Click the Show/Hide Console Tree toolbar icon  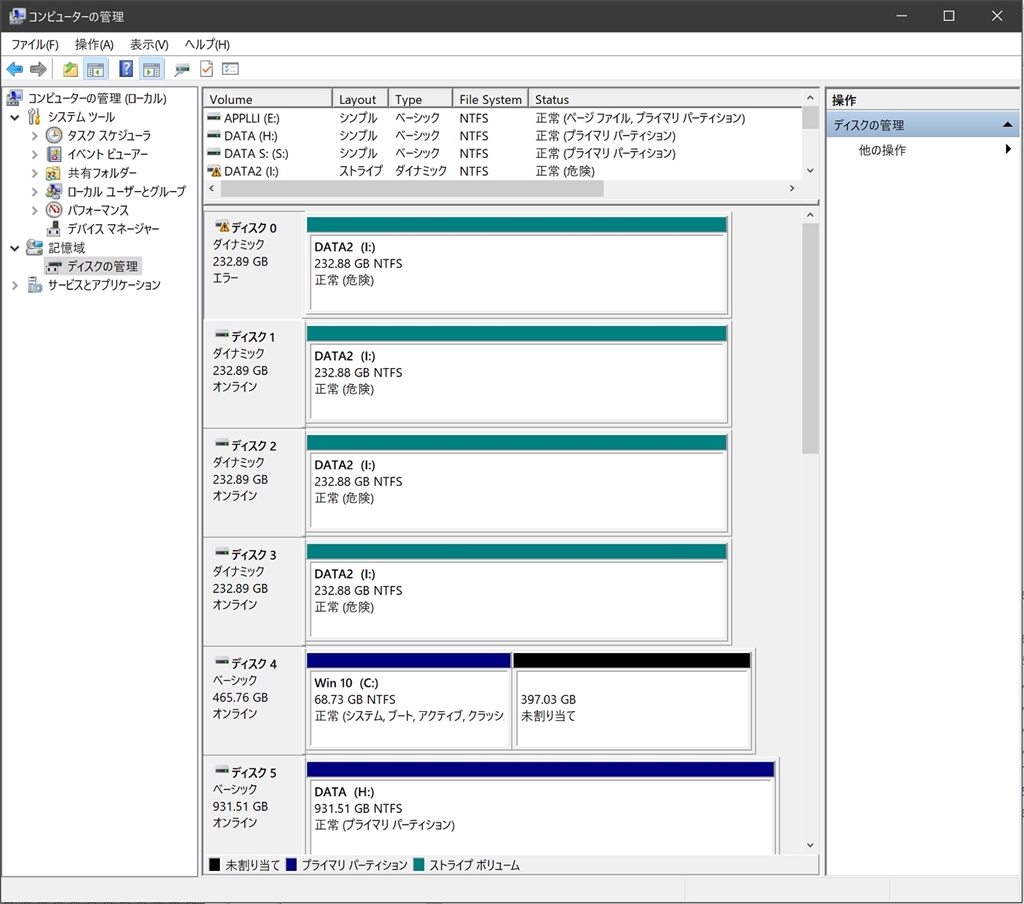point(96,69)
